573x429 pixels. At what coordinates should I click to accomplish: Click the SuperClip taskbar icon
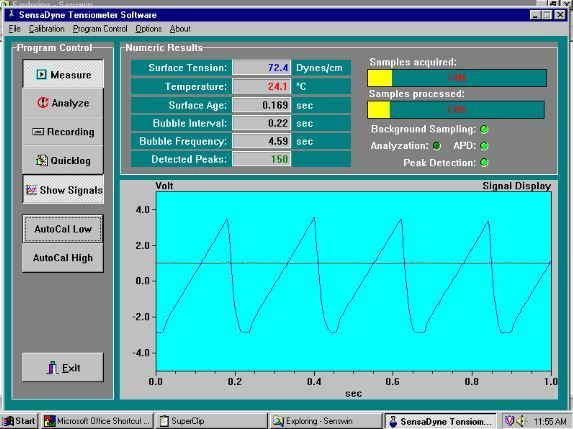coord(164,421)
